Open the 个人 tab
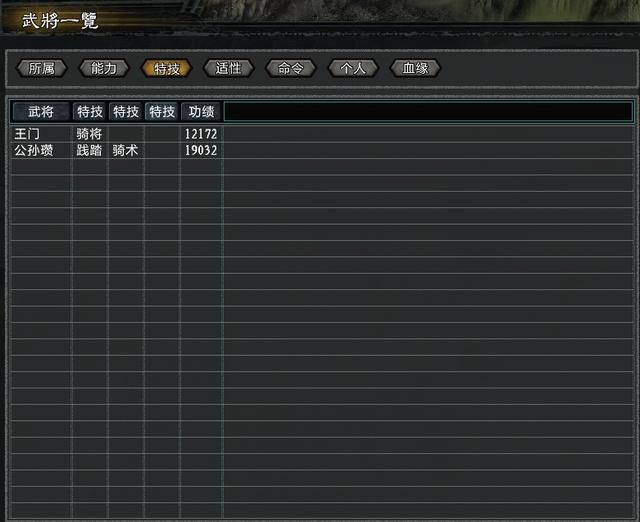 [x=353, y=68]
